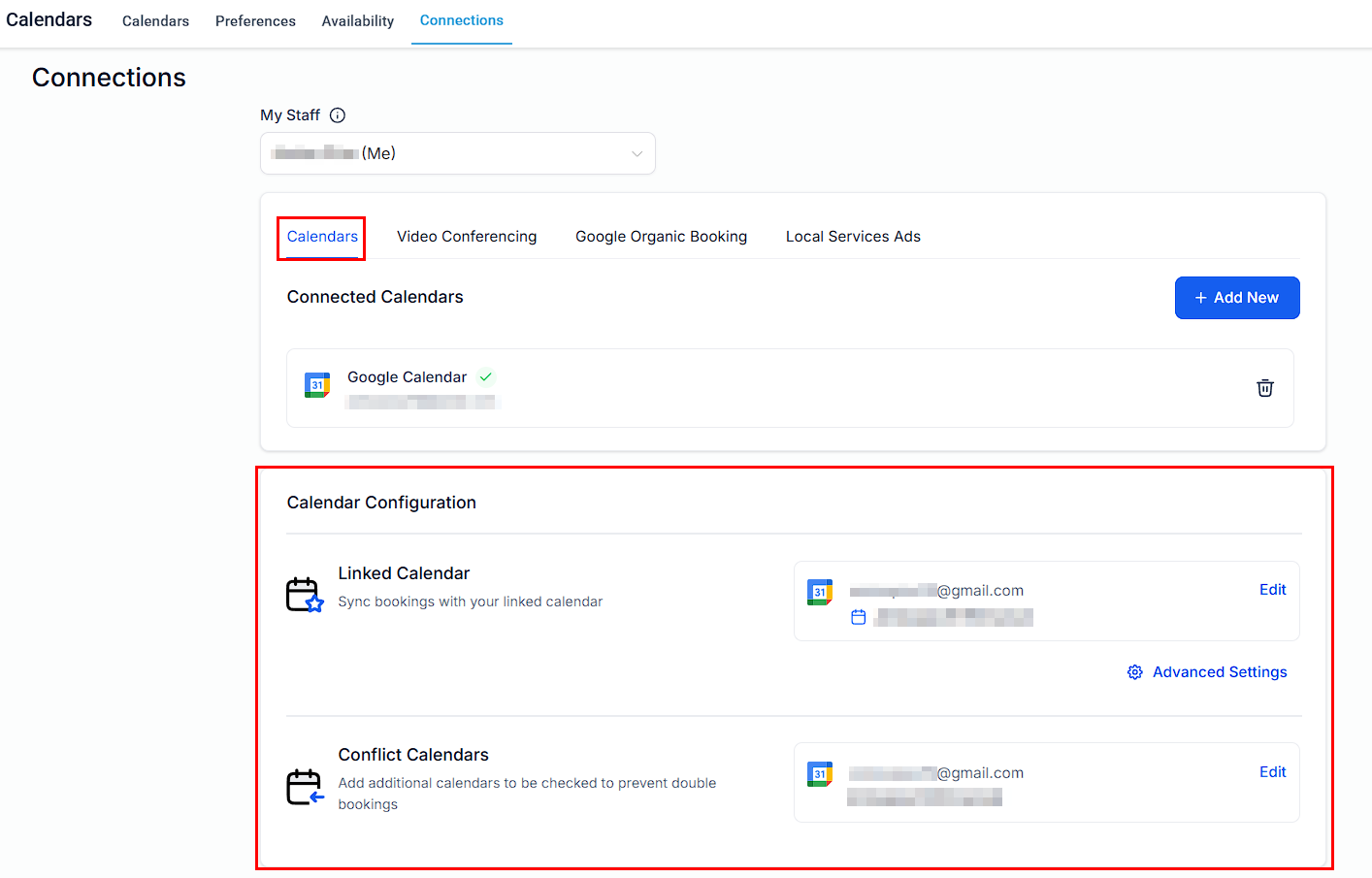1372x878 pixels.
Task: Open Preferences in top navigation
Action: point(255,21)
